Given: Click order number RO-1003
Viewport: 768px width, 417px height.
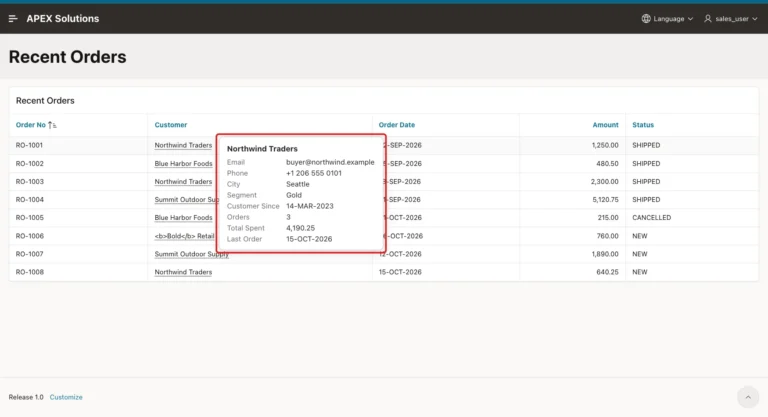Looking at the screenshot, I should (29, 181).
